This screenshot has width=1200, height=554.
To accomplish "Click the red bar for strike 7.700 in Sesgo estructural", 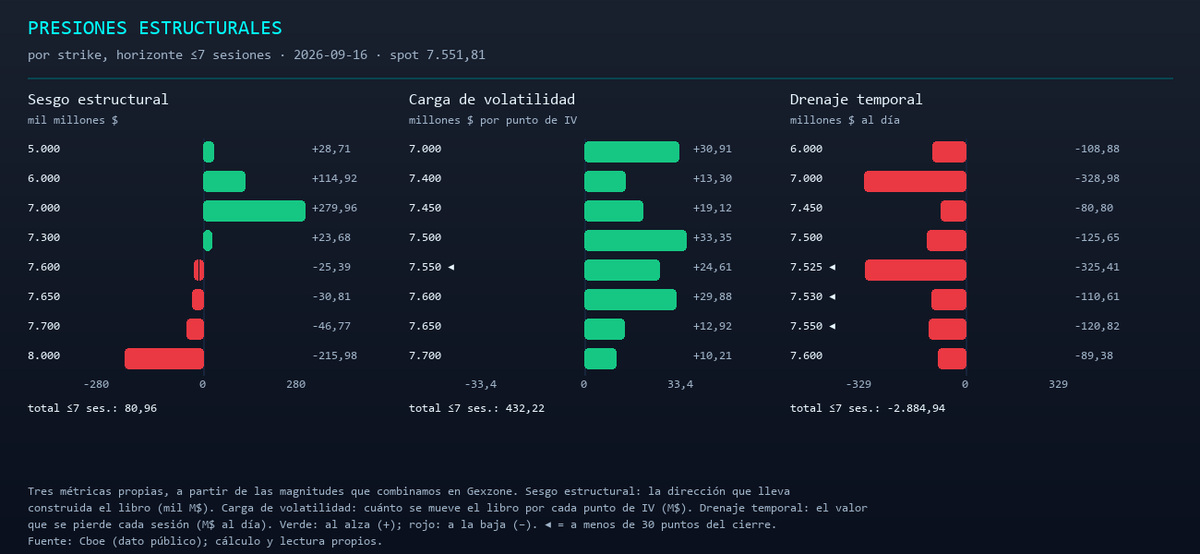I will point(195,329).
